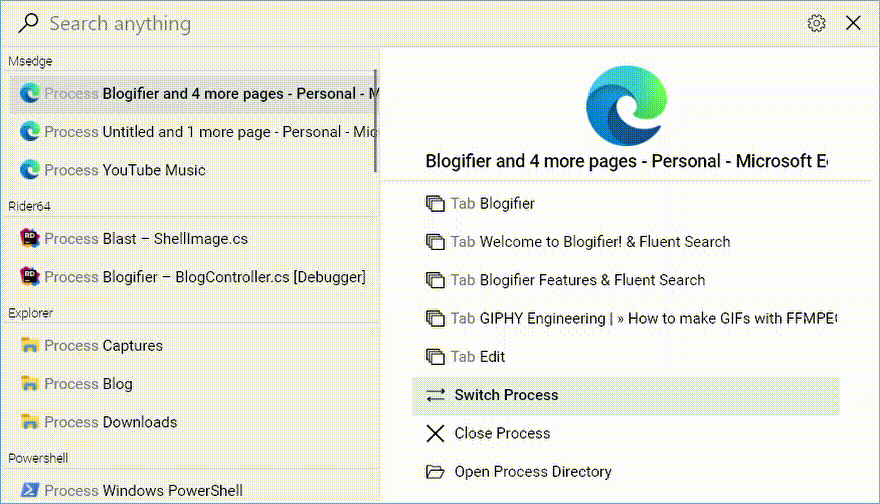Click the 'Explorer' group header
The width and height of the screenshot is (880, 504).
[30, 313]
